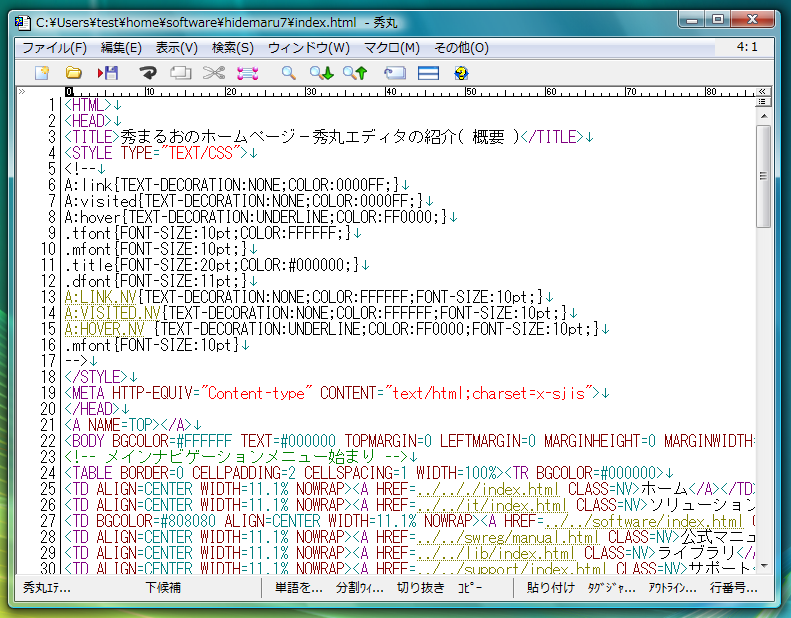Click the ｺﾋﾟｰ function key button

click(470, 588)
